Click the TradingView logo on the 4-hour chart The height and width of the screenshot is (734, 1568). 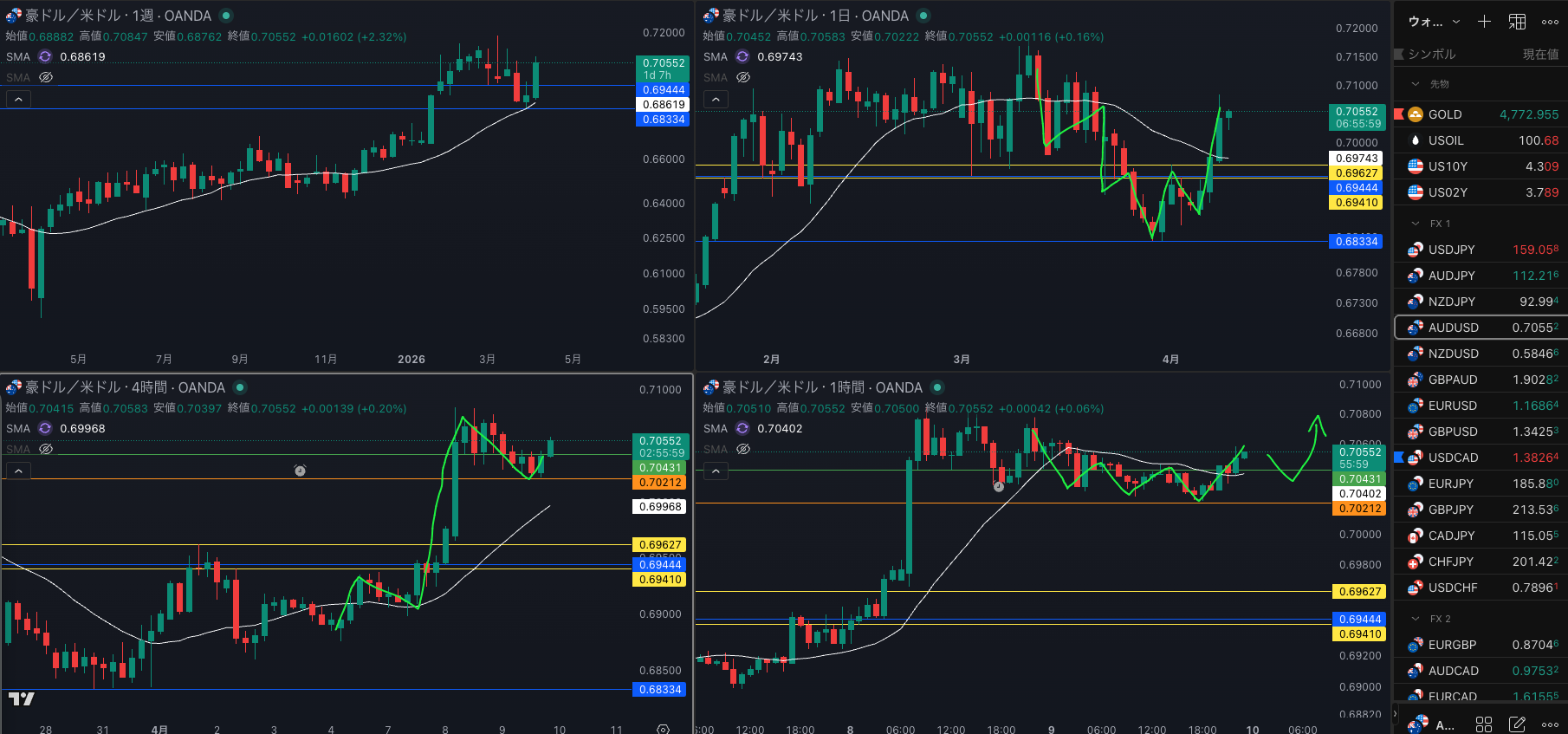pos(22,698)
